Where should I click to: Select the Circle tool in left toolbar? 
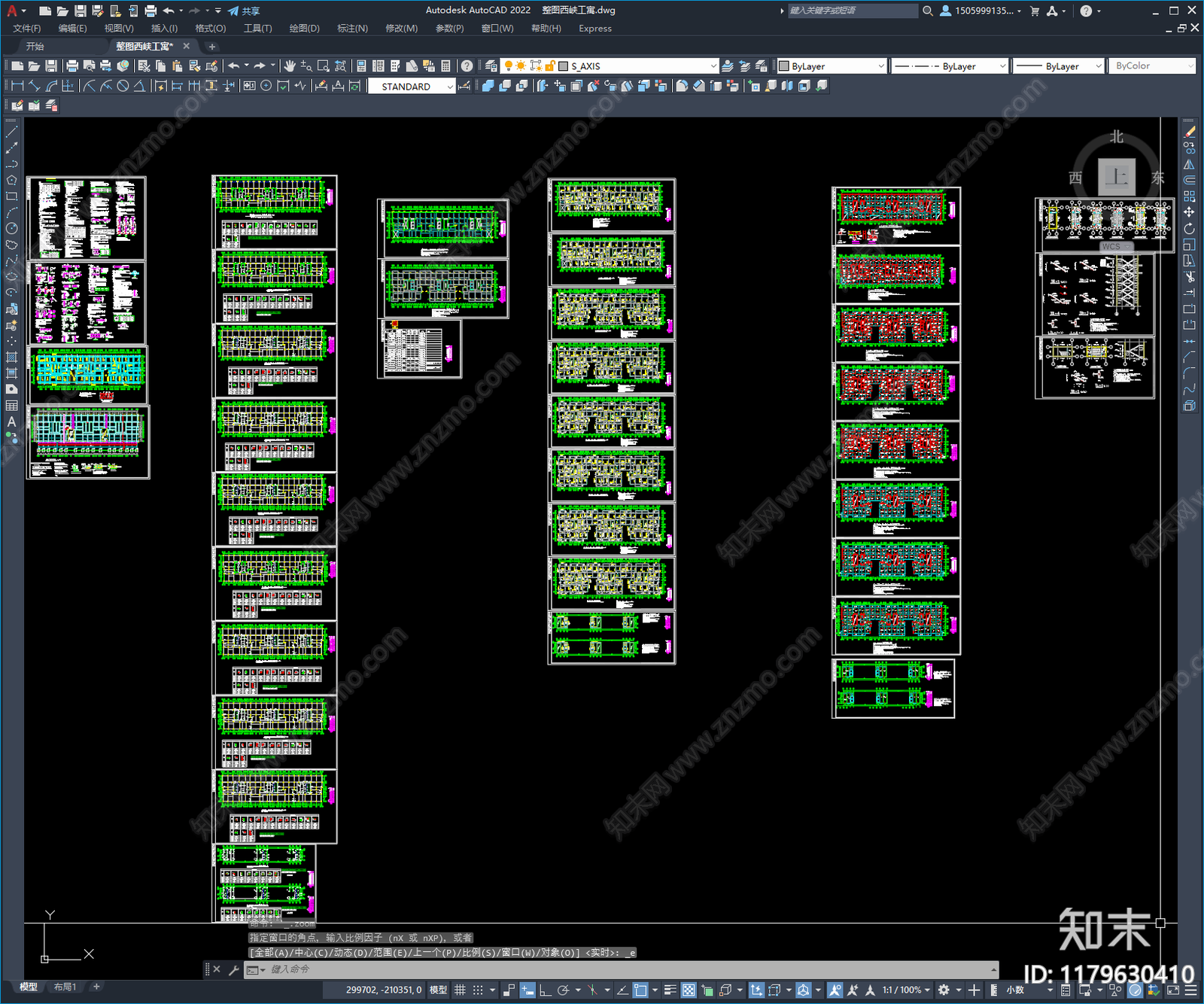coord(11,228)
